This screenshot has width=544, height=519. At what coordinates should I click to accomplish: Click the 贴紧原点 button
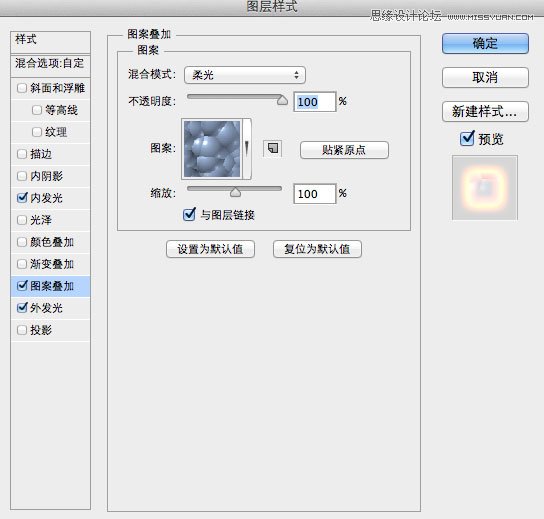[344, 150]
